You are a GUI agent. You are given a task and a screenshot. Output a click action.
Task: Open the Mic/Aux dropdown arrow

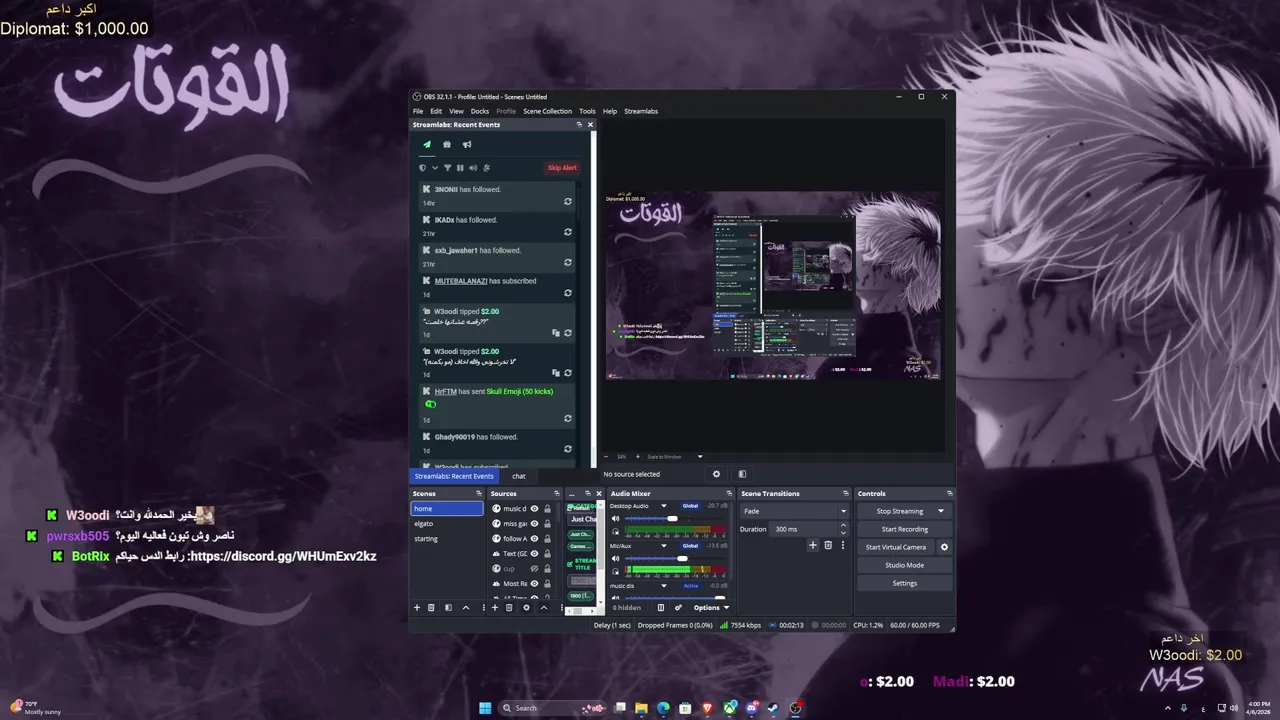663,546
